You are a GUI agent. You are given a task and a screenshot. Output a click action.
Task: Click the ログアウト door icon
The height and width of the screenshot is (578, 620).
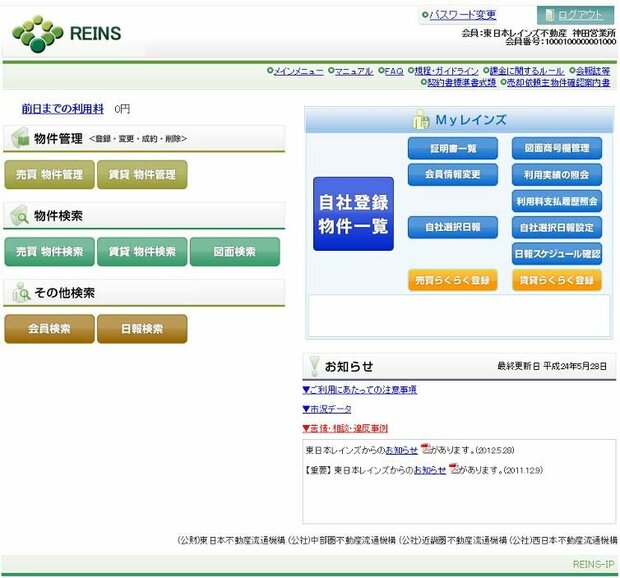tap(550, 15)
